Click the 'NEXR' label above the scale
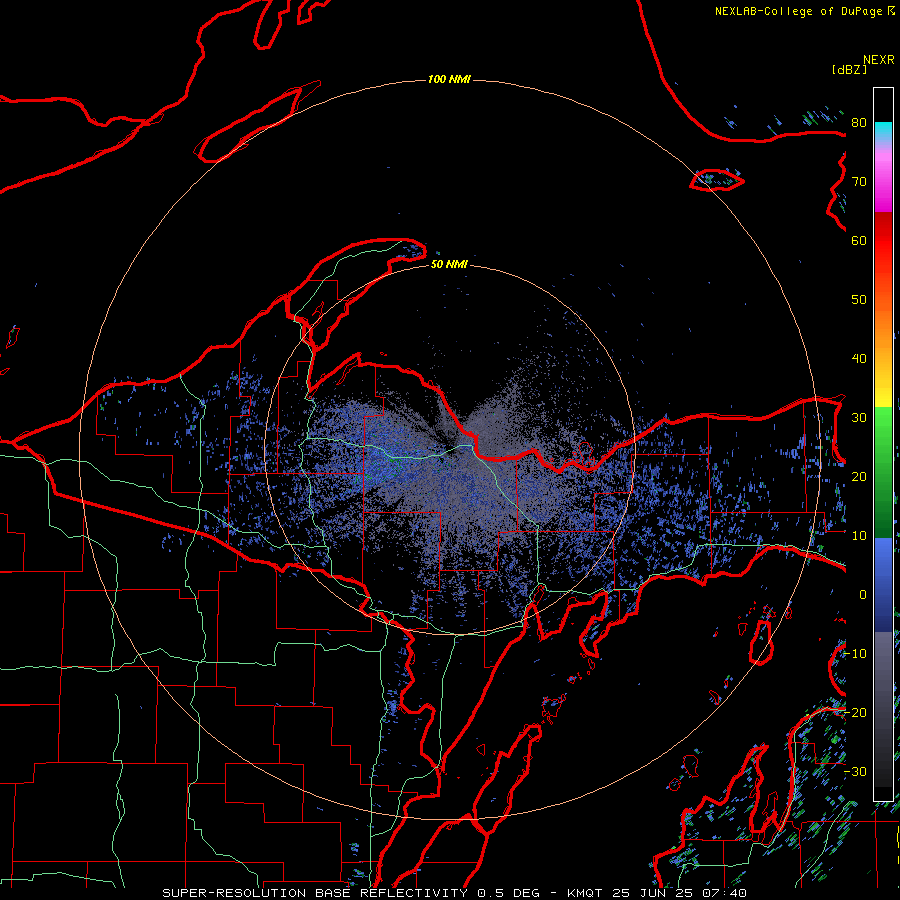This screenshot has height=900, width=900. (x=879, y=60)
